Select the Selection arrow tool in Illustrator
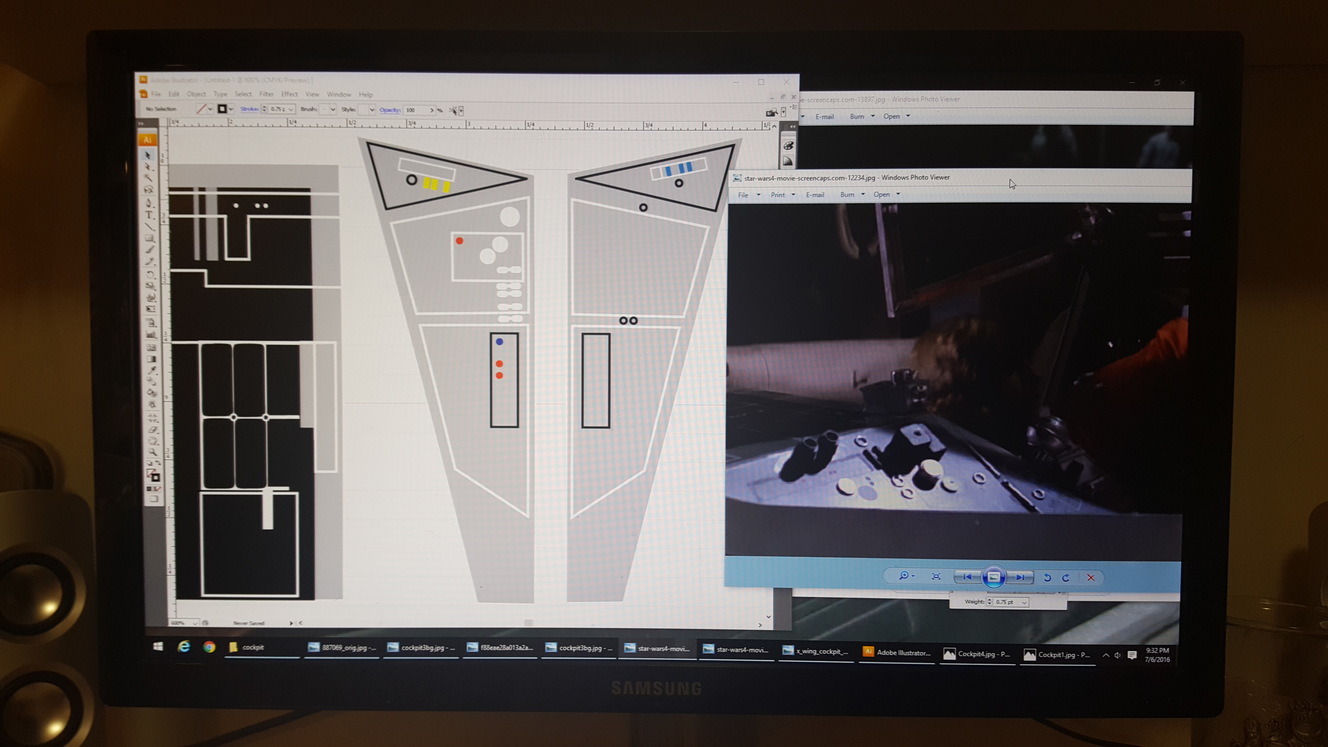1328x747 pixels. (147, 155)
